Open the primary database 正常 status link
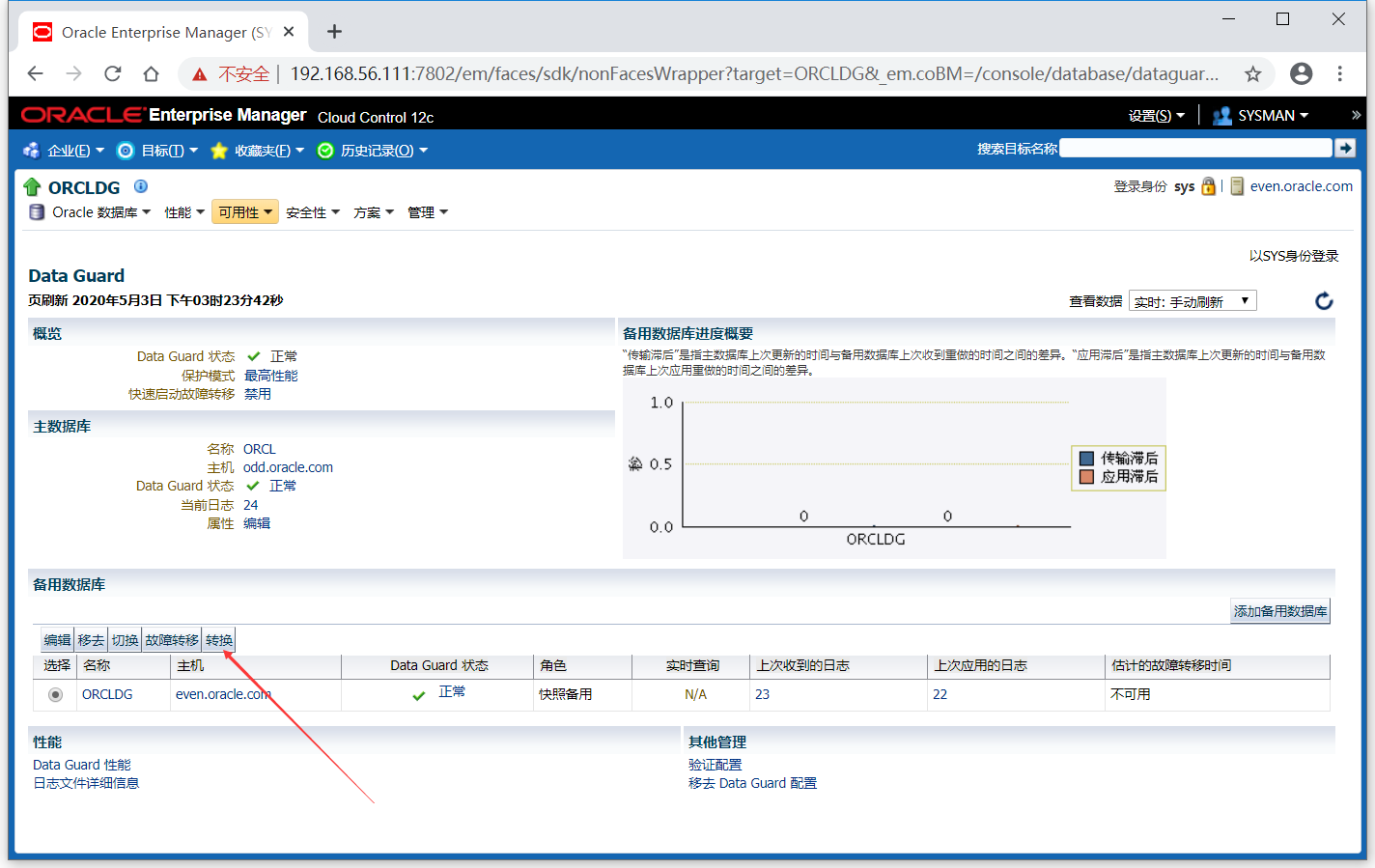This screenshot has height=868, width=1375. [283, 486]
